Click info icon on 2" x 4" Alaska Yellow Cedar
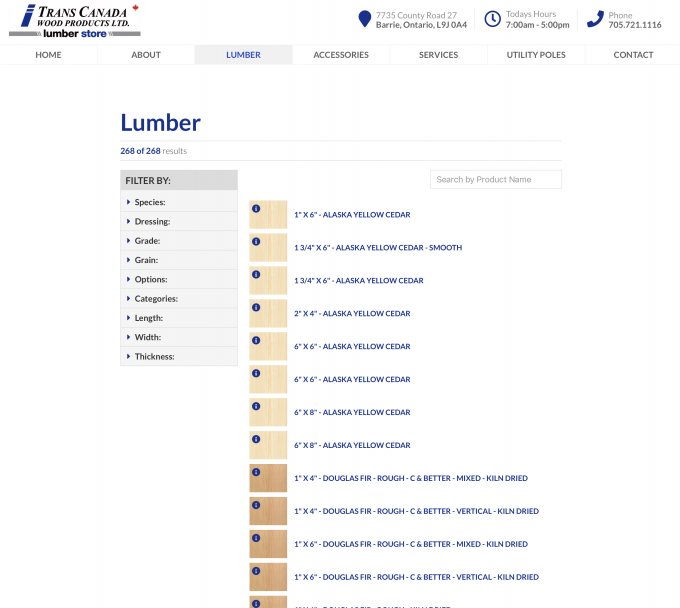This screenshot has width=680, height=608. click(x=256, y=307)
